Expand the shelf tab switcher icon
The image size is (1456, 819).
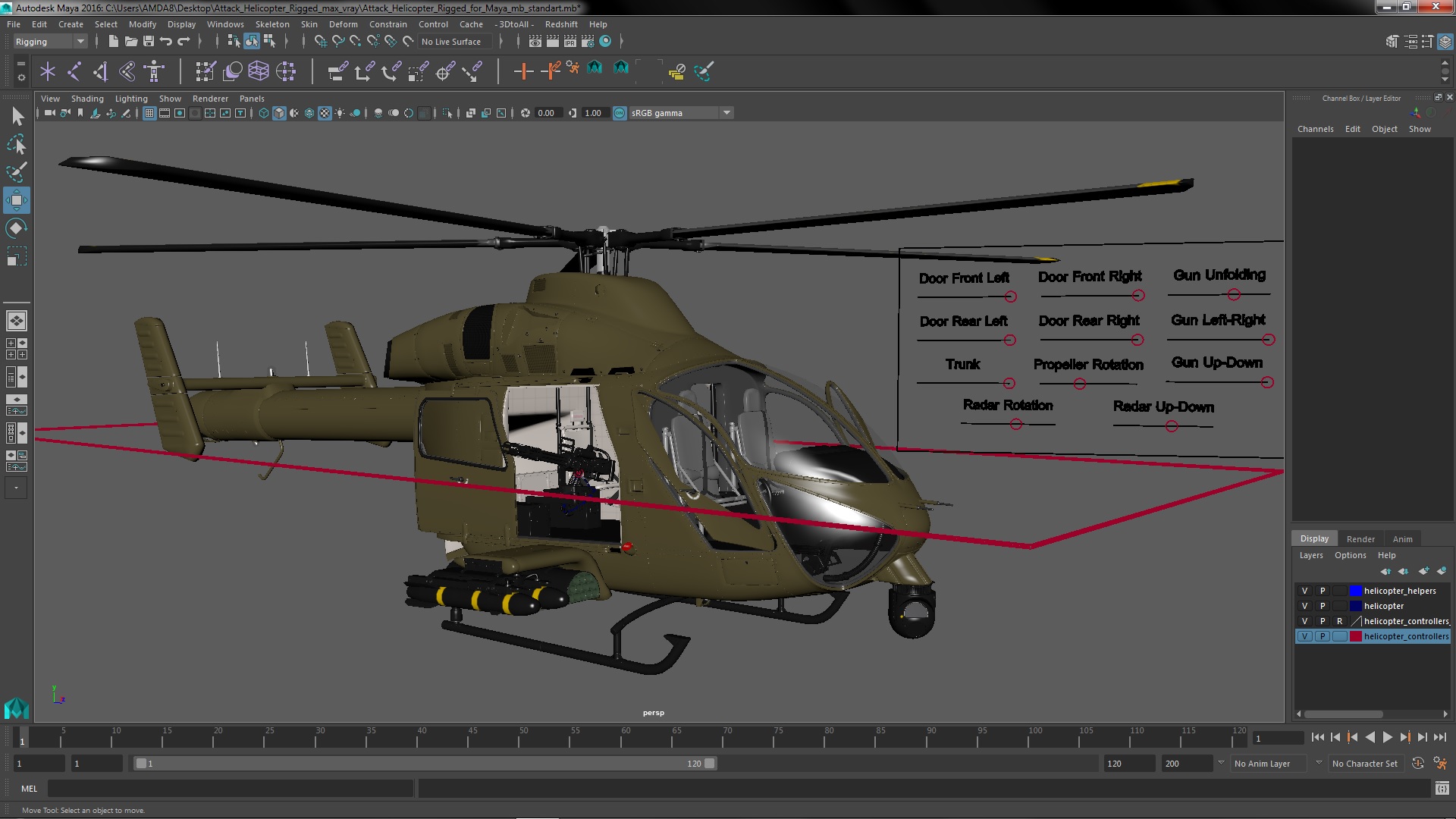tap(20, 64)
